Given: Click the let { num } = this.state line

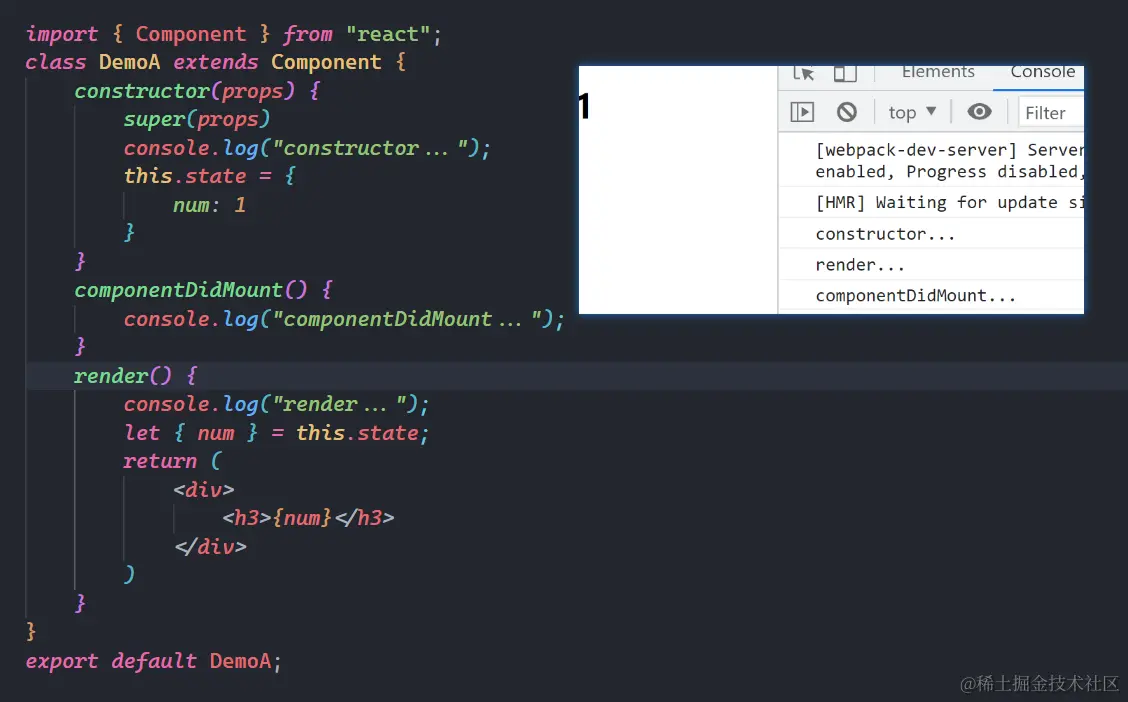Looking at the screenshot, I should coord(276,433).
